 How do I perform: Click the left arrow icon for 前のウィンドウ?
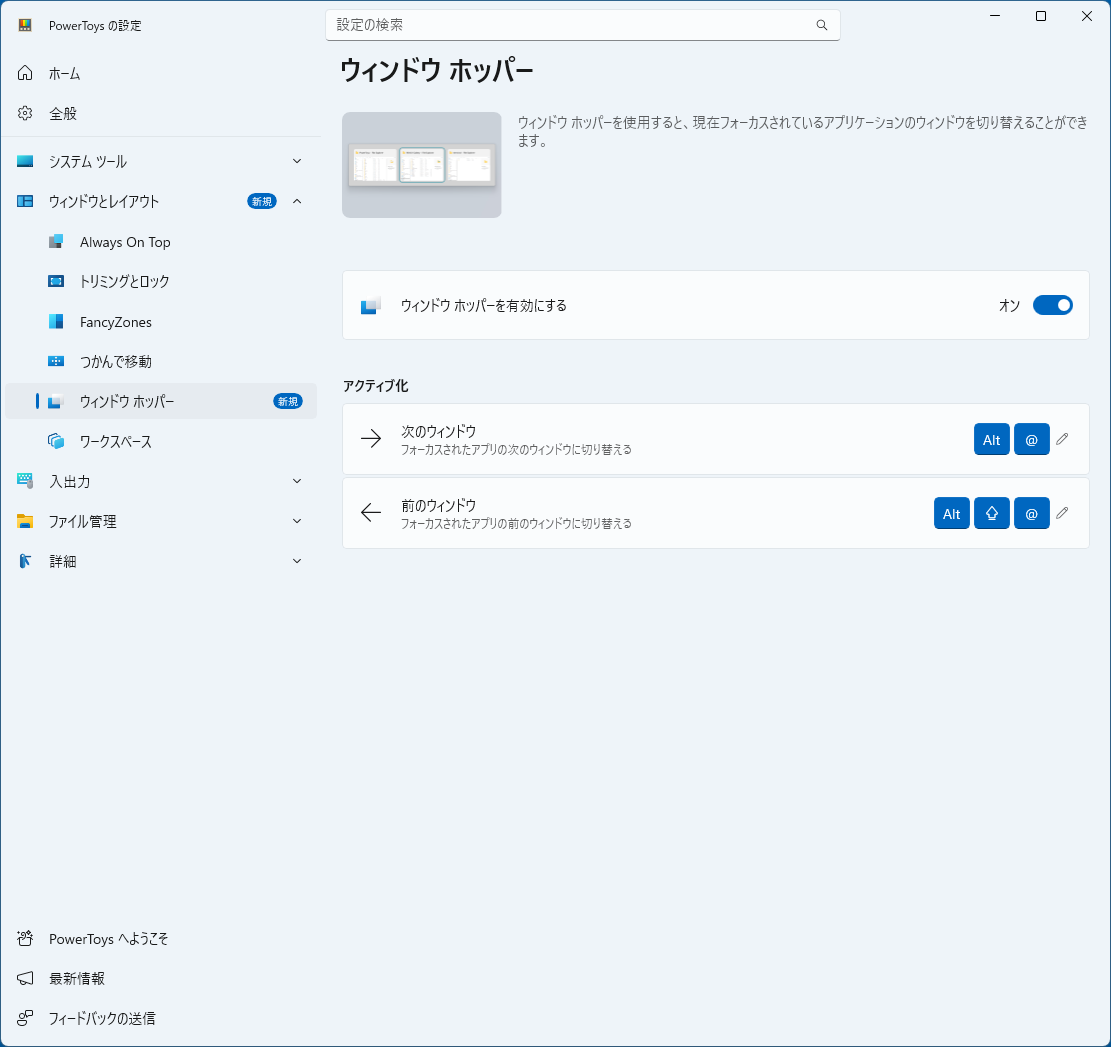371,512
